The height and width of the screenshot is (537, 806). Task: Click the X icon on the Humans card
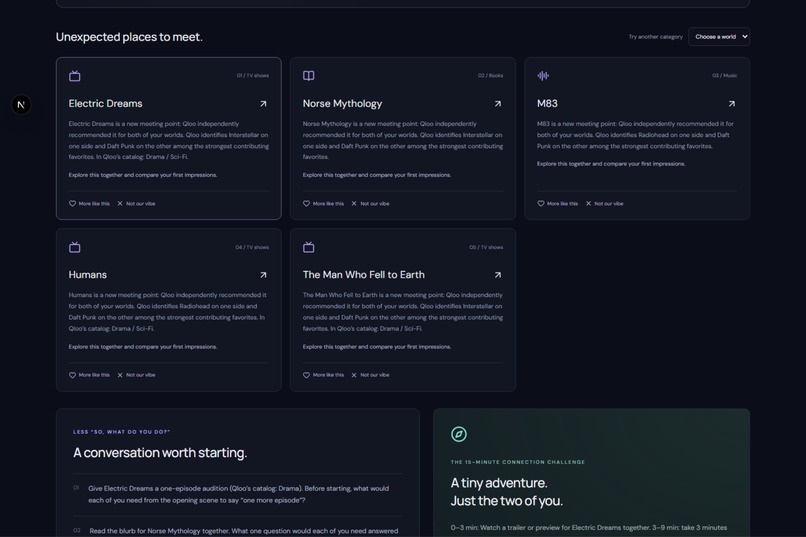[x=120, y=375]
